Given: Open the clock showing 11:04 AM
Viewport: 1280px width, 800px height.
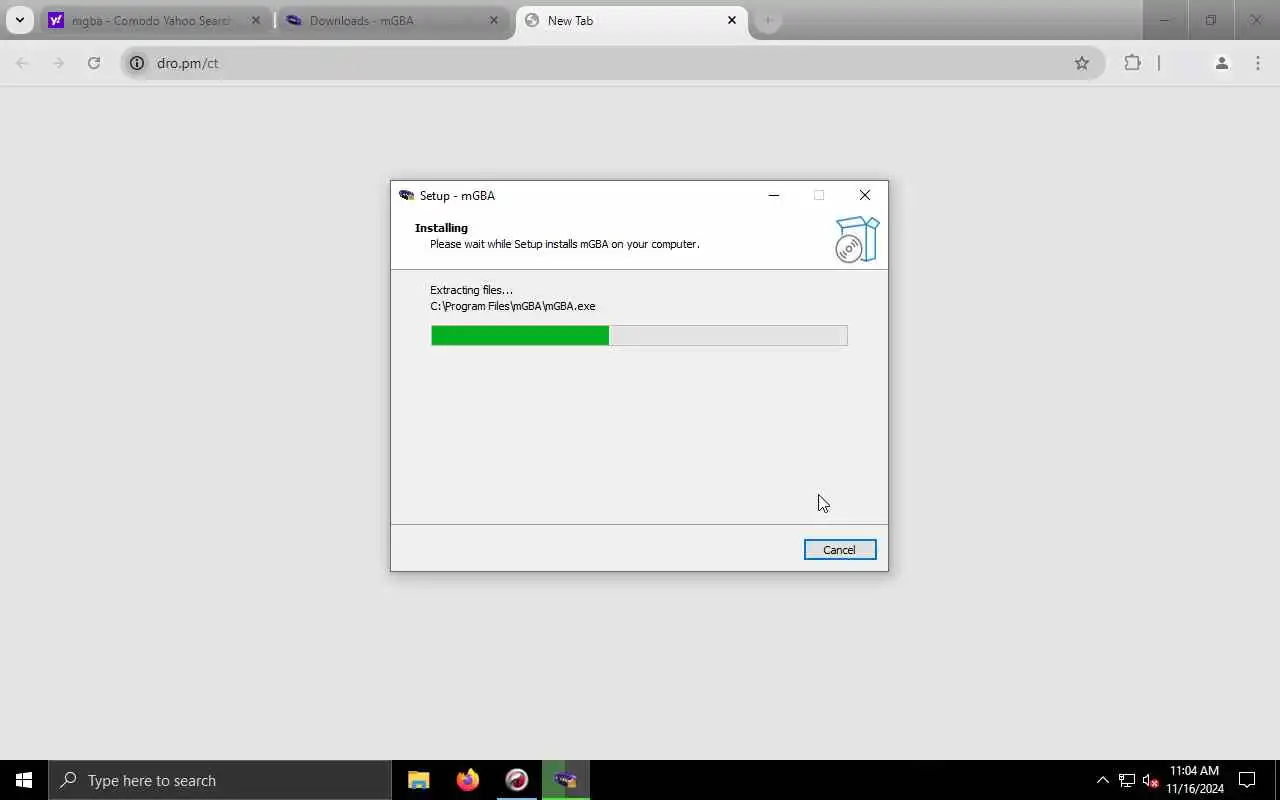Looking at the screenshot, I should tap(1195, 780).
